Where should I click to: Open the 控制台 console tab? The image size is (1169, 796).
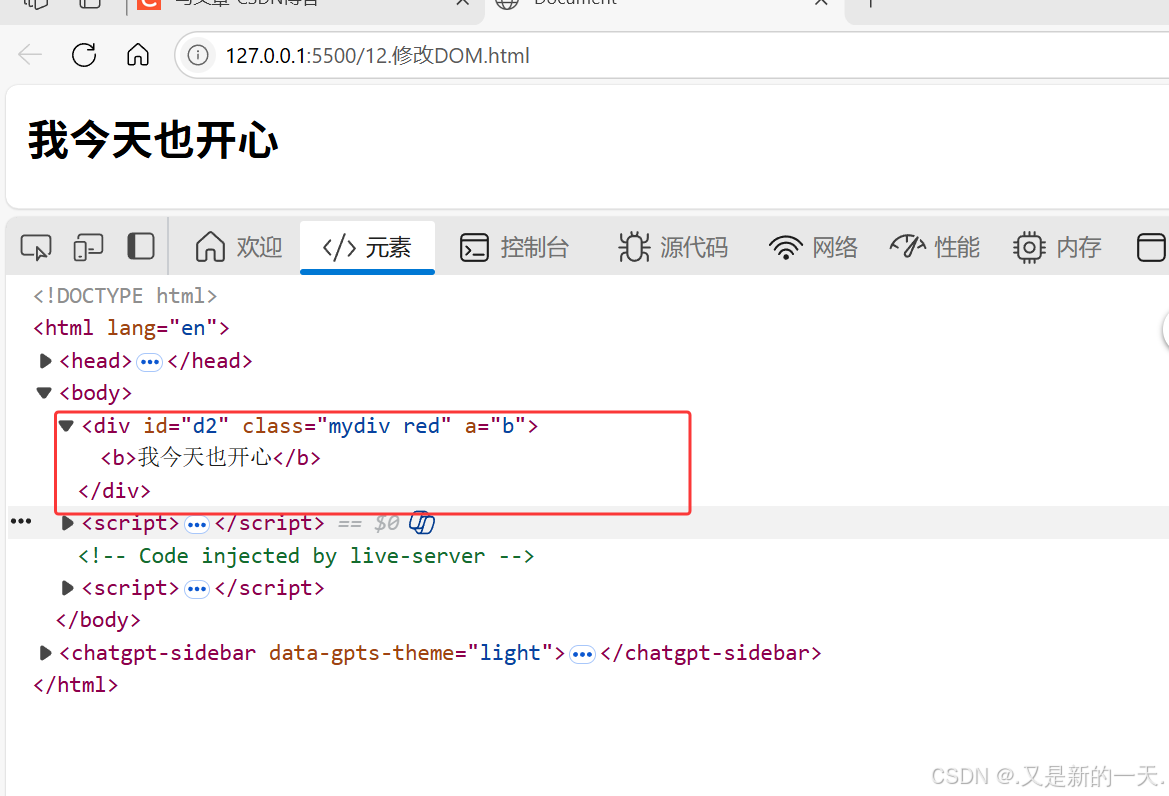tap(514, 247)
